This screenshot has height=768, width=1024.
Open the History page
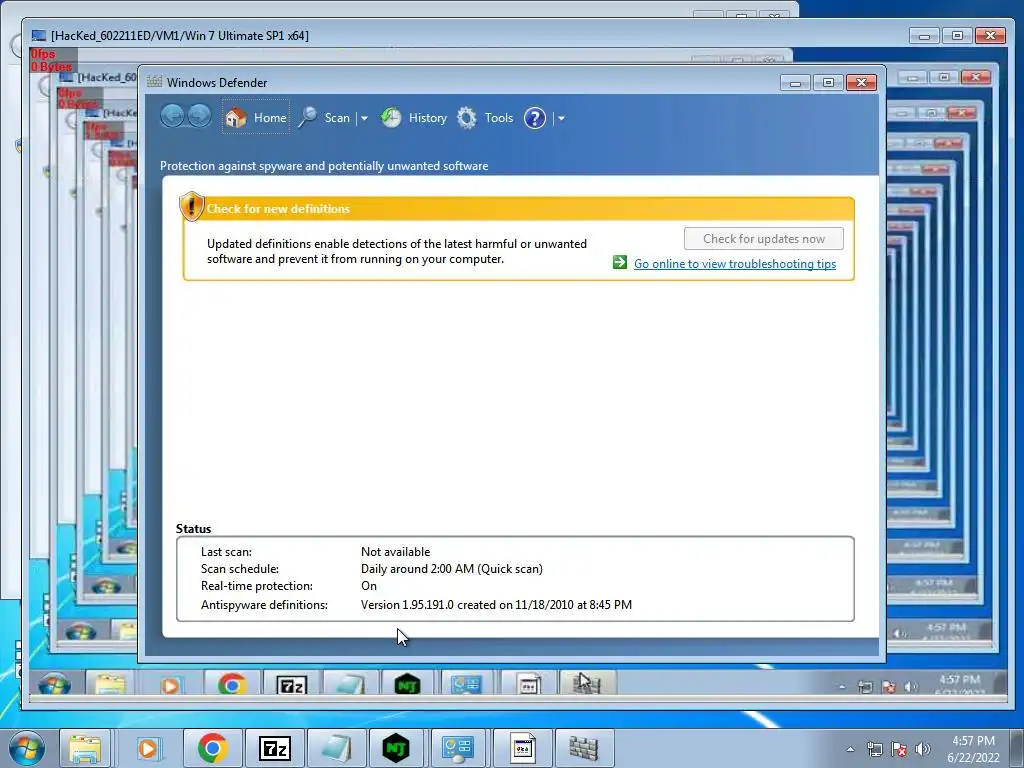click(x=428, y=118)
